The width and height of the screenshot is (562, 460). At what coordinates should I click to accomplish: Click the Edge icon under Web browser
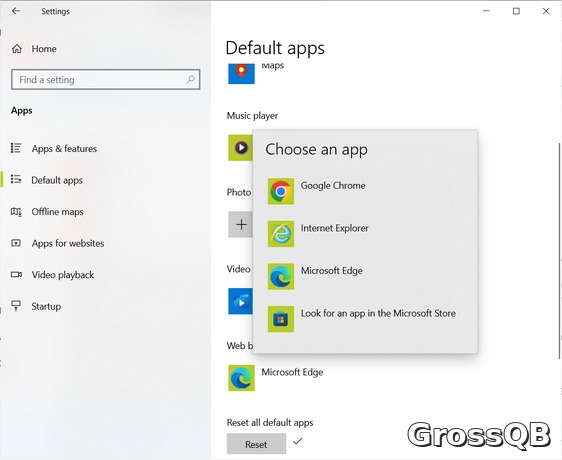(x=242, y=378)
